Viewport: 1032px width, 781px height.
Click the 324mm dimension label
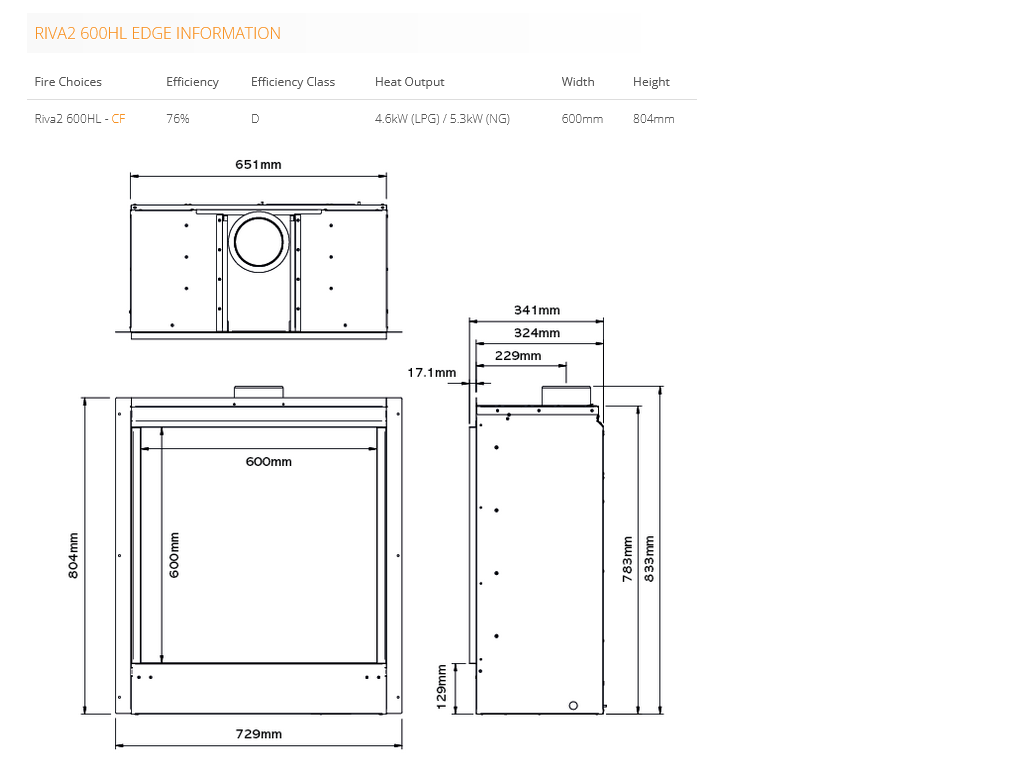point(537,333)
